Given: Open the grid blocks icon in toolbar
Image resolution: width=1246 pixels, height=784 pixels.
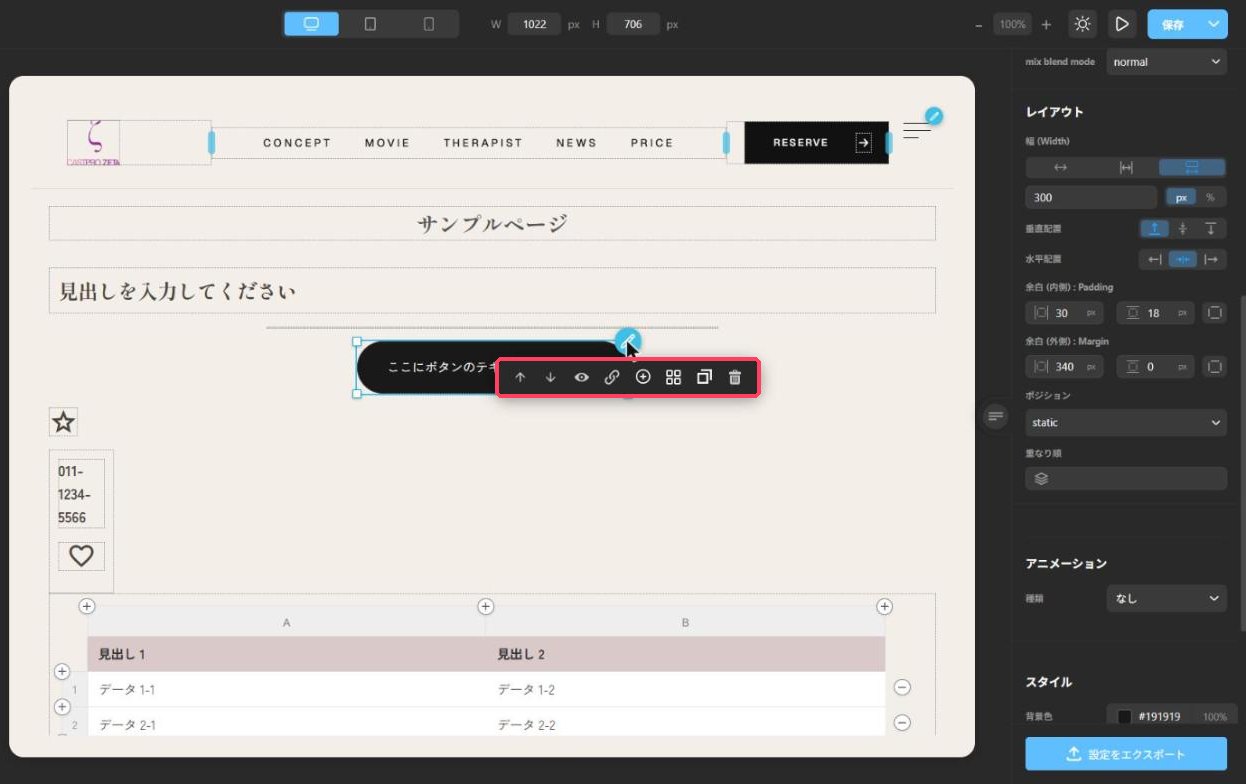Looking at the screenshot, I should coord(673,377).
